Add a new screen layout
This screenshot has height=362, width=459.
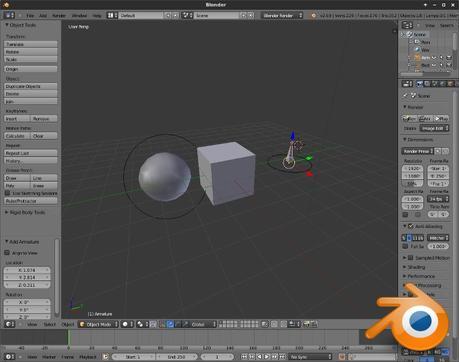tap(168, 15)
